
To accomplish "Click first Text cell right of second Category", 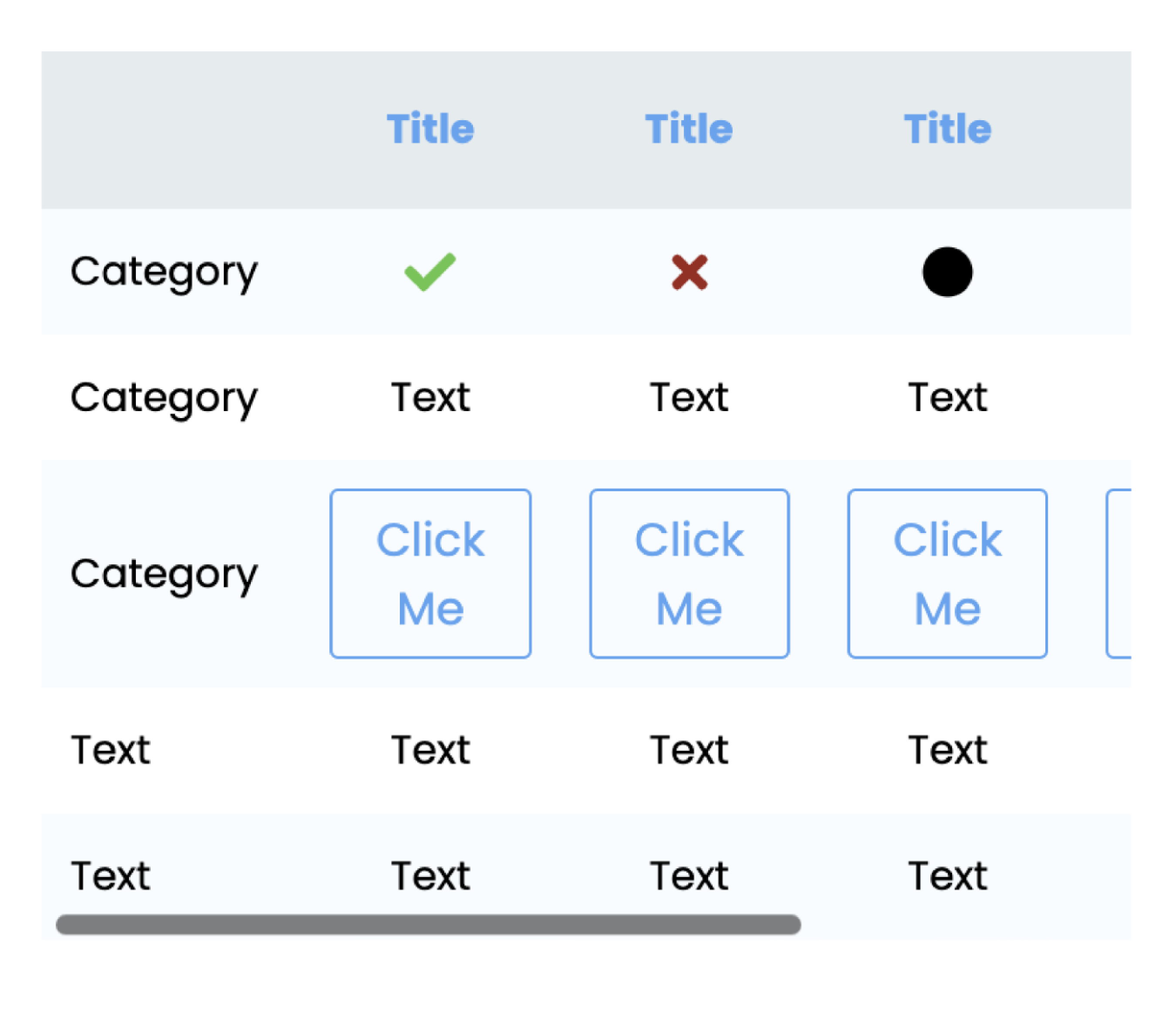I will 431,398.
